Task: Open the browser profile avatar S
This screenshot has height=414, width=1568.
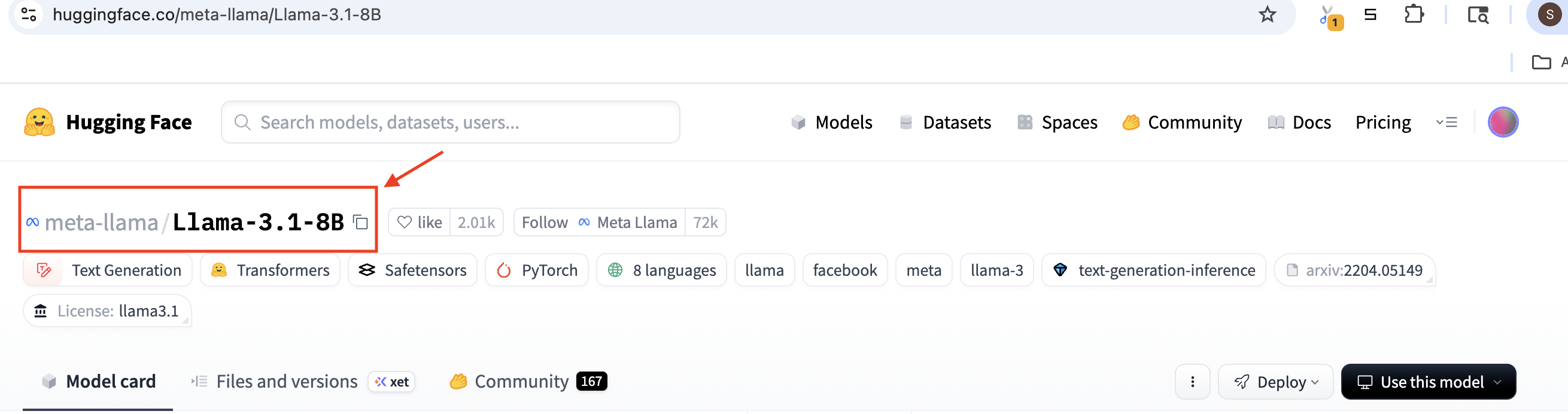Action: tap(1549, 14)
